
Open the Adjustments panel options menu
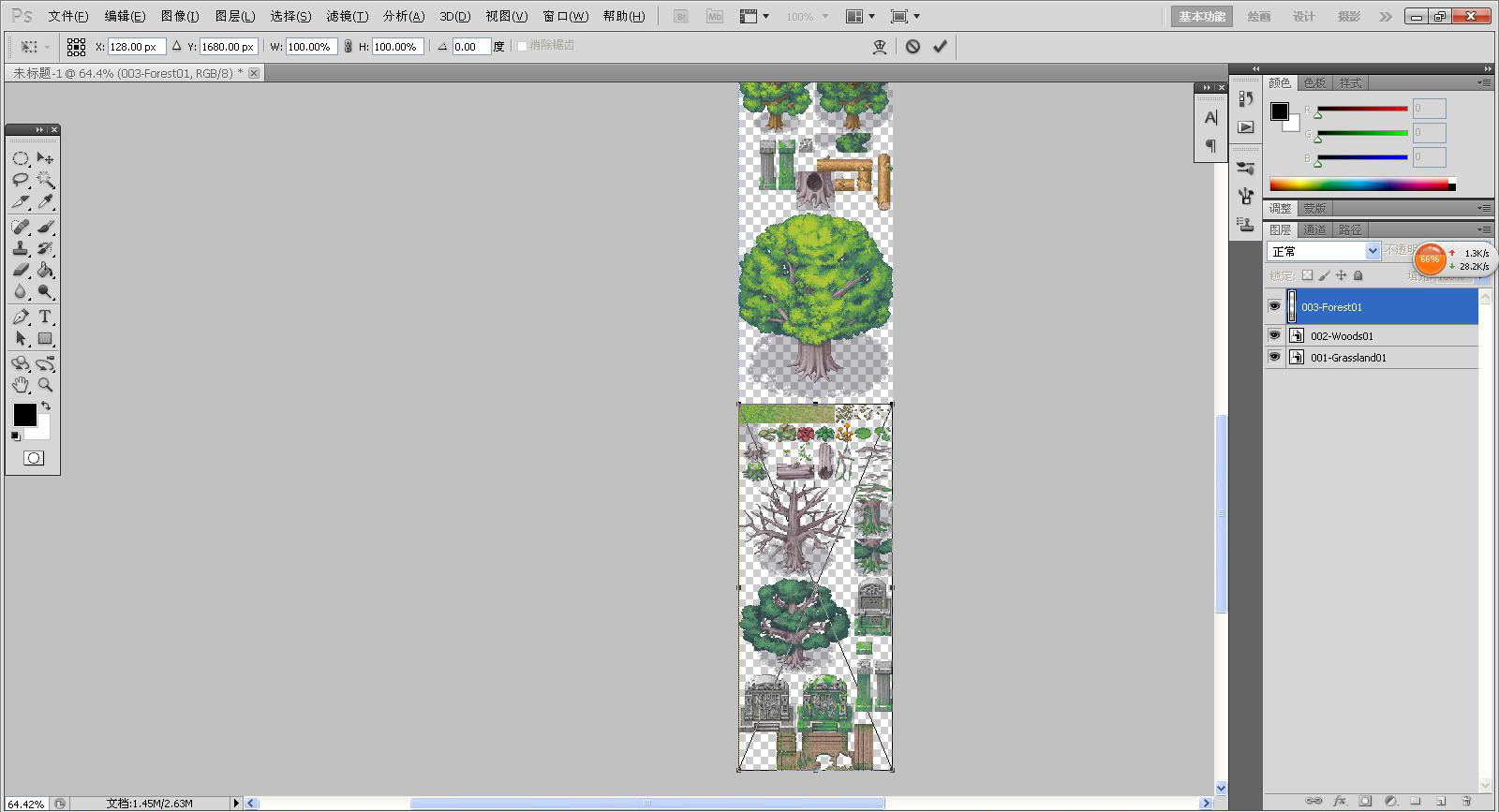[1485, 208]
